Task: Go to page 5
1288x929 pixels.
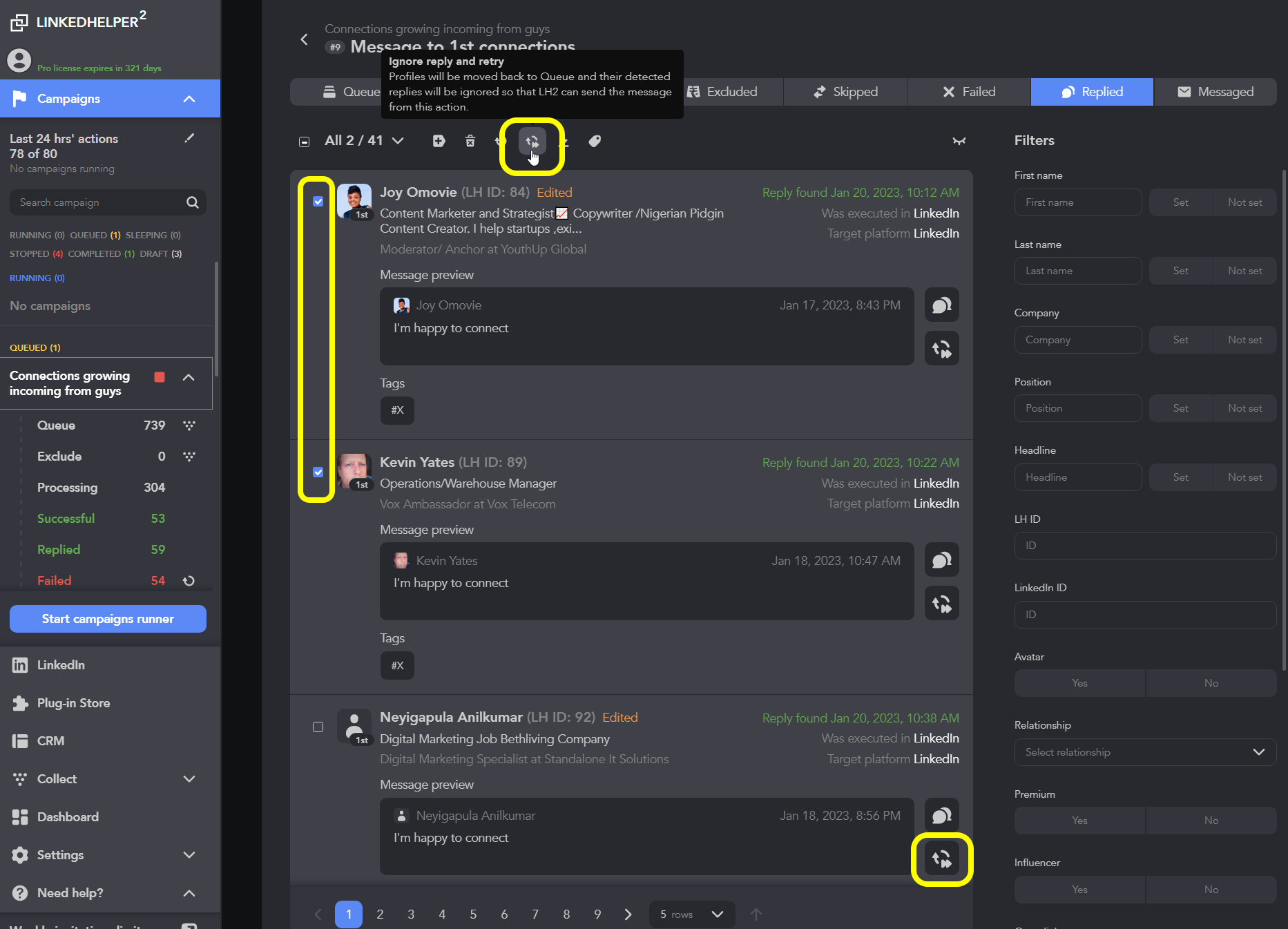Action: (473, 914)
